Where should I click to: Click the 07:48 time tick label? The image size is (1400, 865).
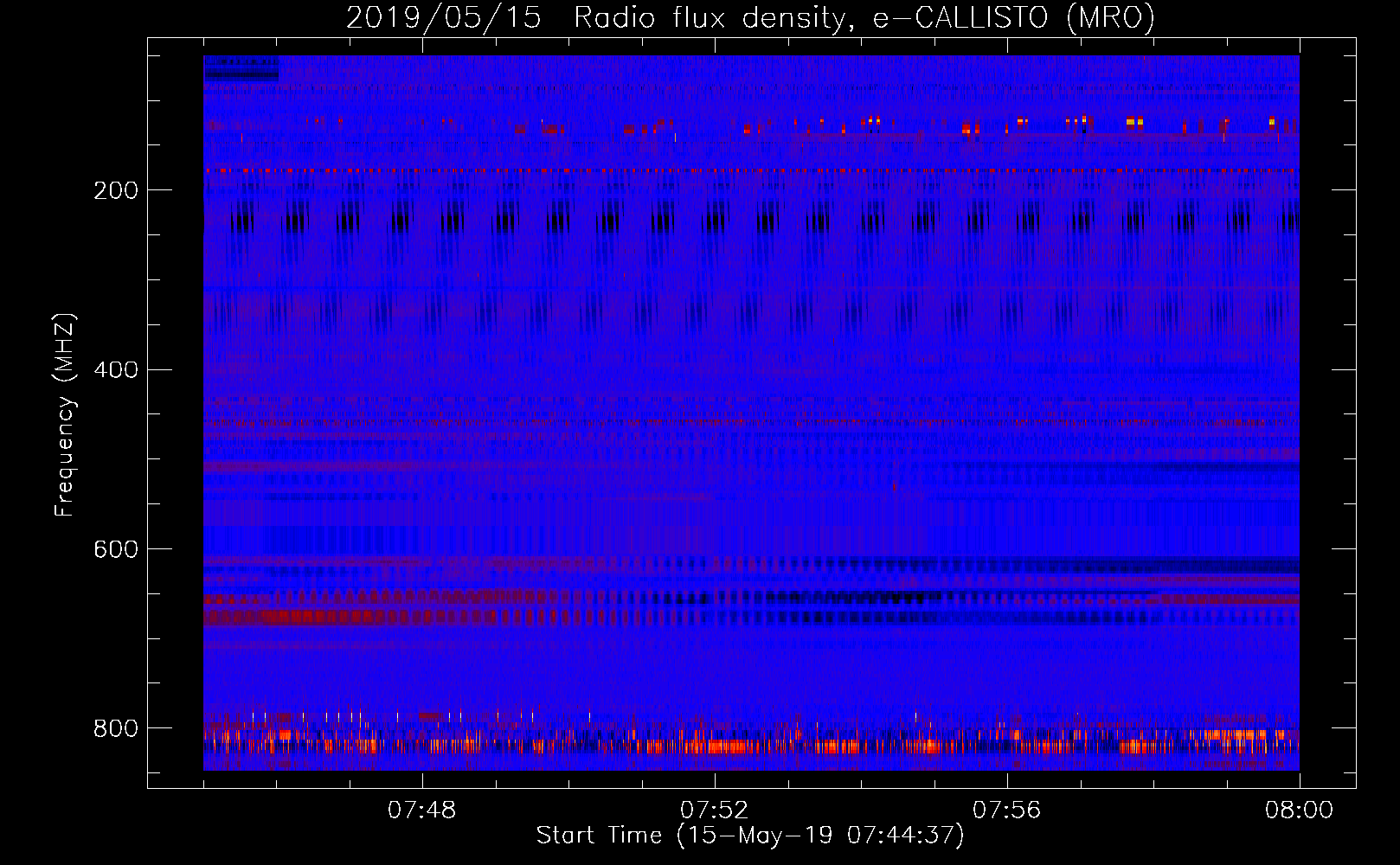pyautogui.click(x=422, y=811)
